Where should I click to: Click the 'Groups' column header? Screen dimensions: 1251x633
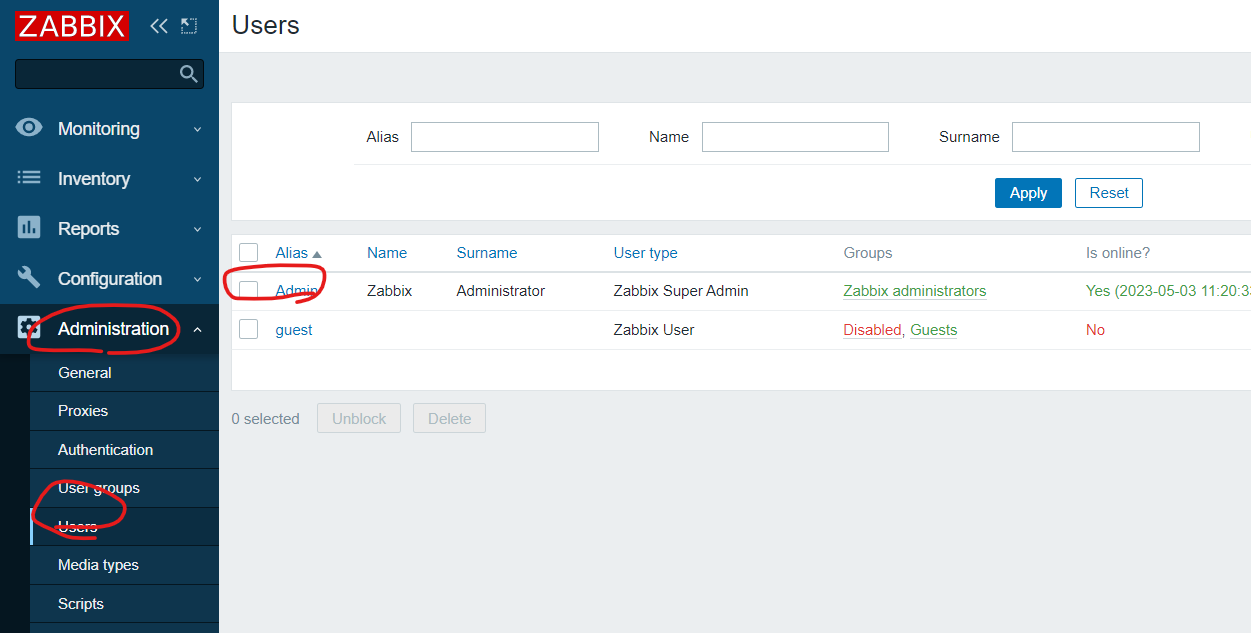click(x=868, y=253)
